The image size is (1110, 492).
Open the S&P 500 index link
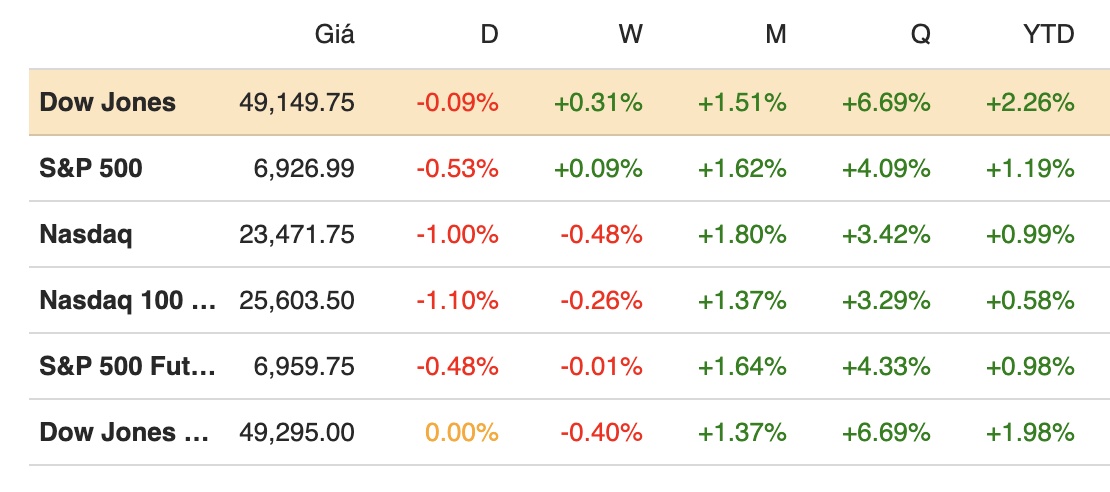click(x=91, y=168)
